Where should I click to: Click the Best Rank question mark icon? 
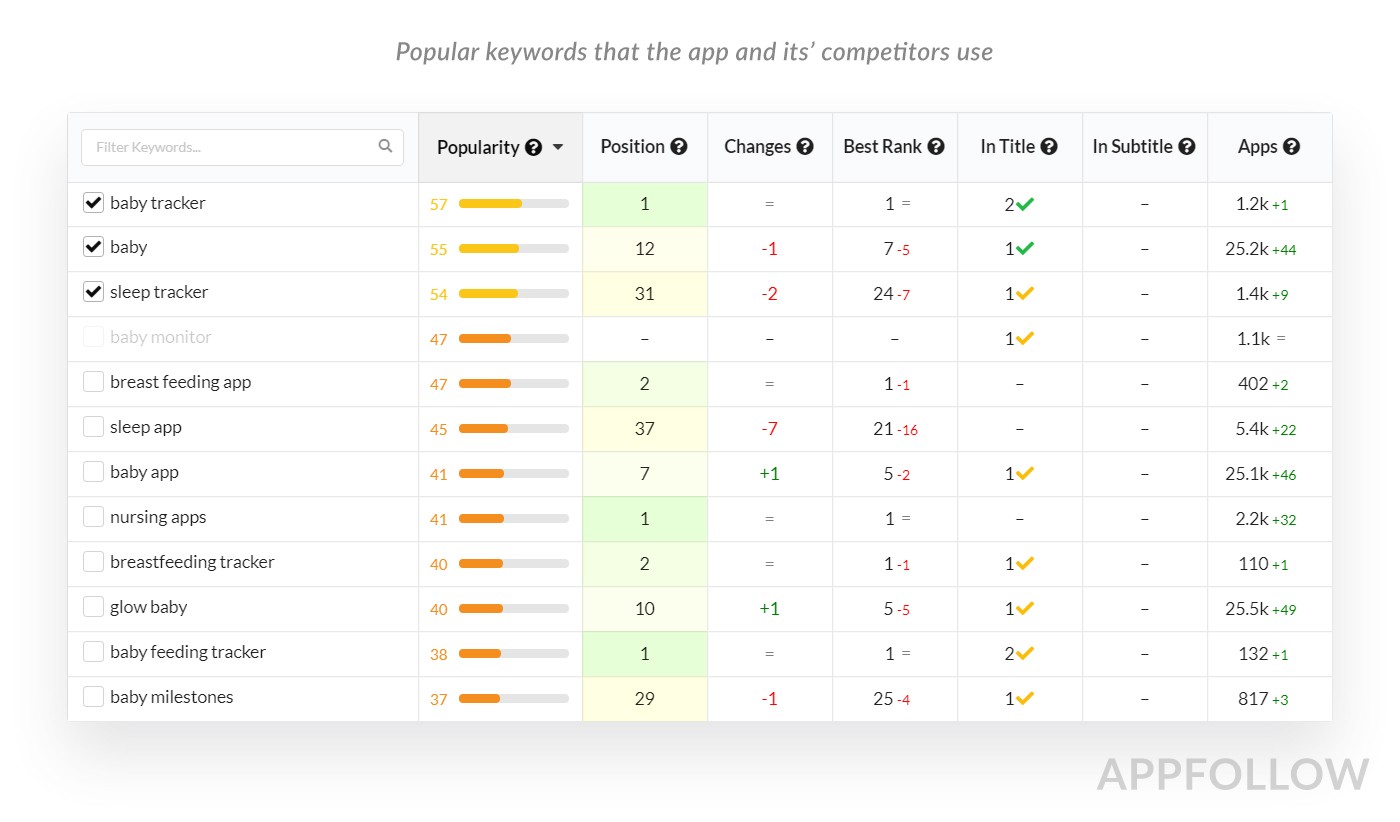936,147
